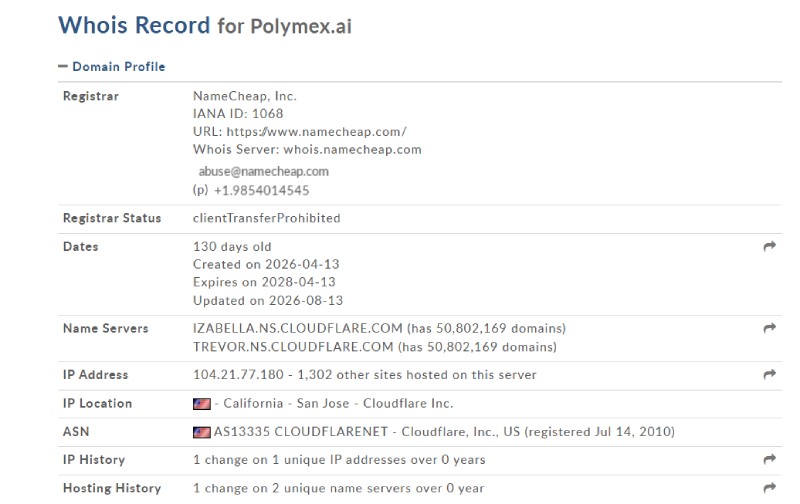Click IP History change summary text
This screenshot has width=800, height=504.
click(339, 460)
